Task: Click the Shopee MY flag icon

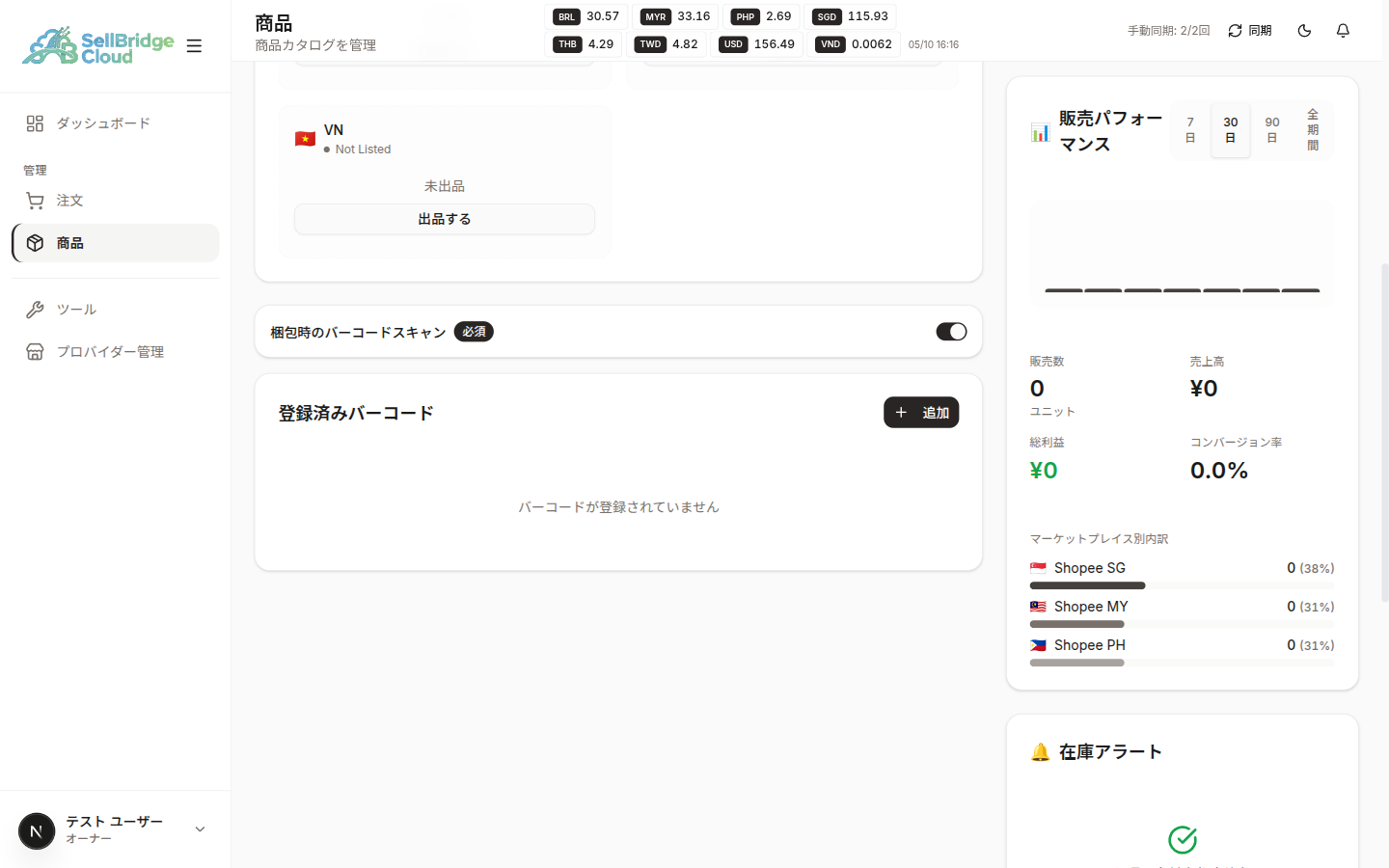Action: coord(1038,607)
